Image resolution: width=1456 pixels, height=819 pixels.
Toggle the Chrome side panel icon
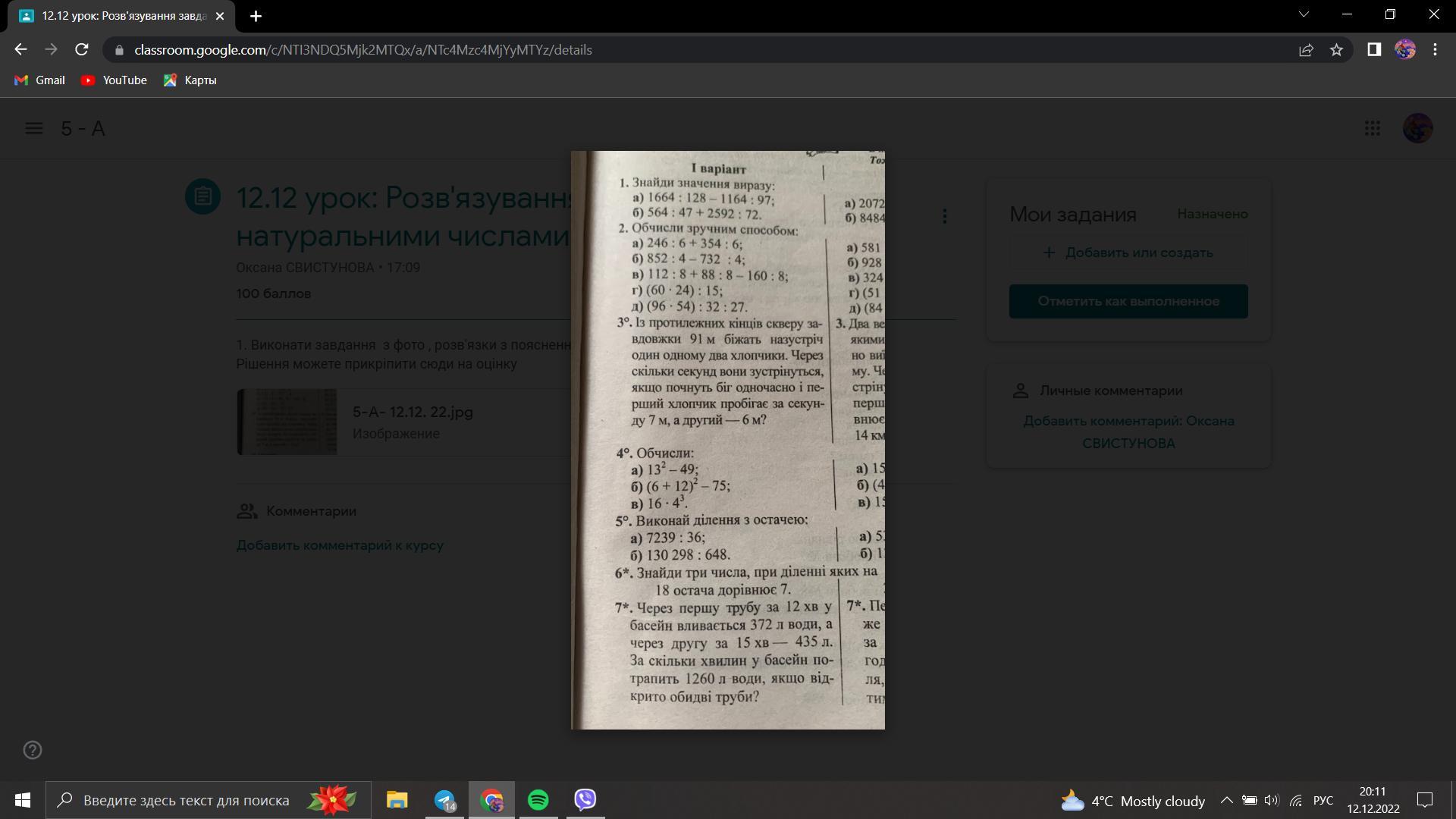(1373, 50)
